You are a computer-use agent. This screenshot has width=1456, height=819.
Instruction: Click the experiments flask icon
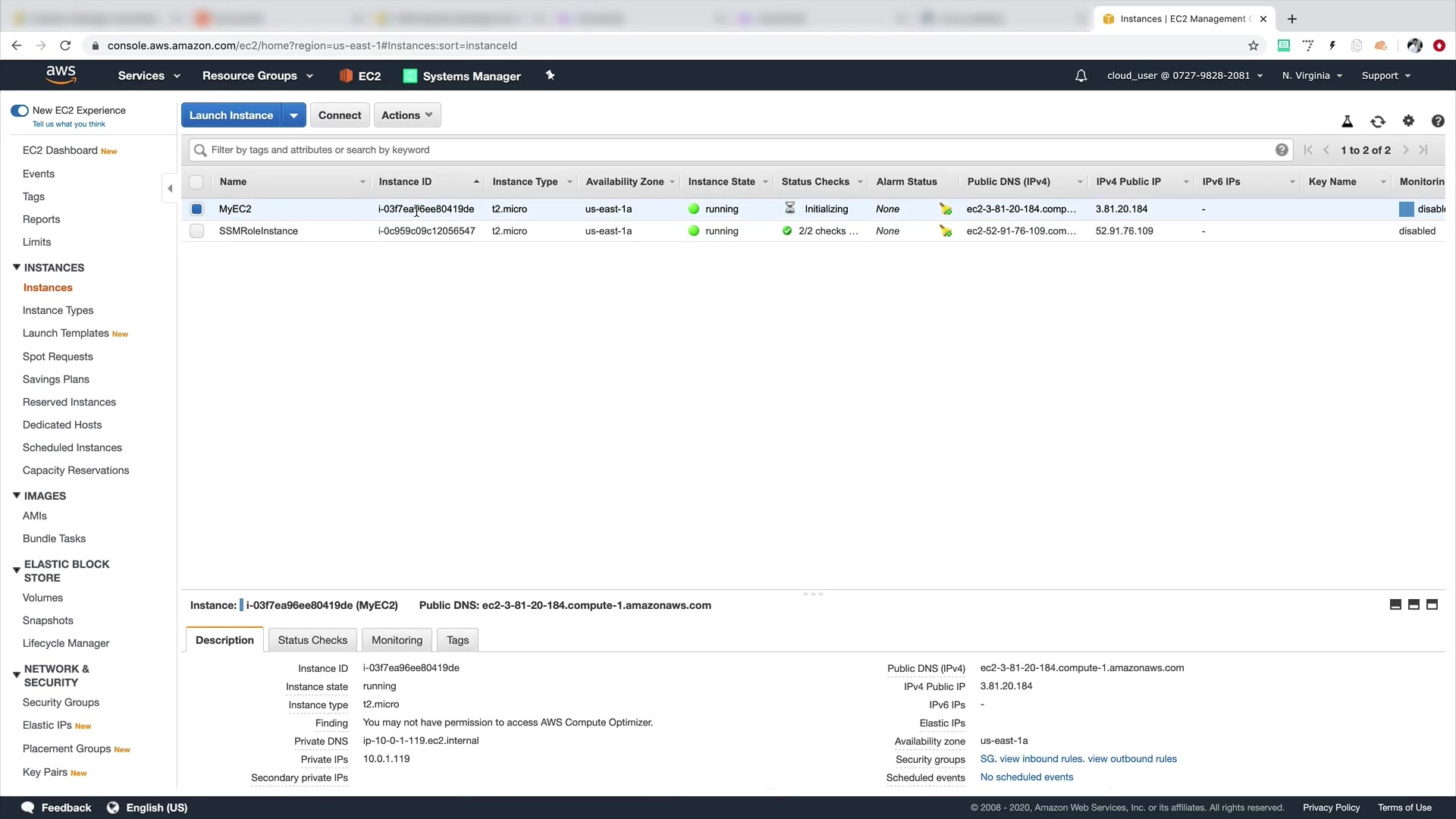tap(1347, 121)
